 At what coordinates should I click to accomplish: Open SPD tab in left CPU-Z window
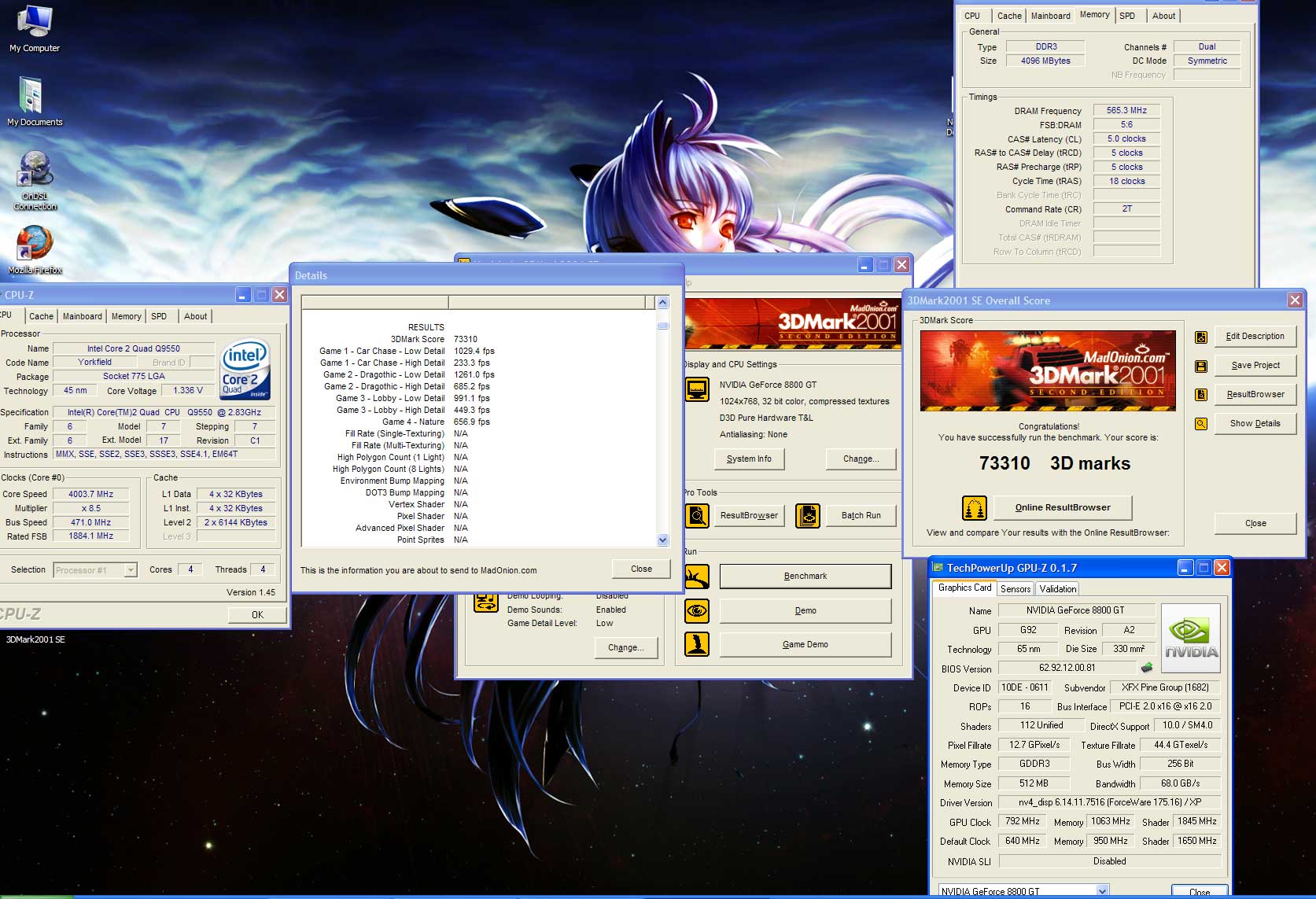coord(159,316)
